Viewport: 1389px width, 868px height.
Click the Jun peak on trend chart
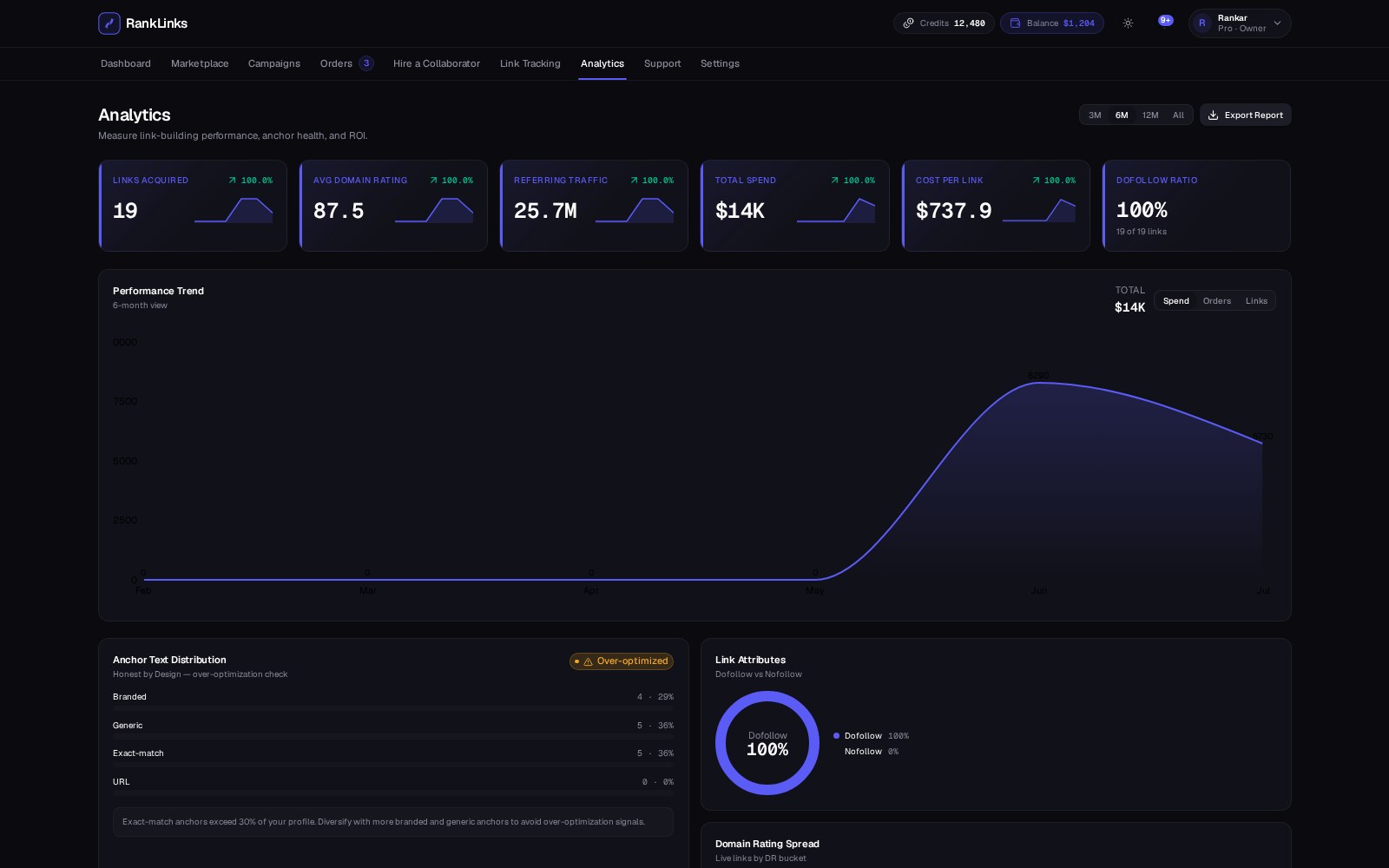click(x=1038, y=383)
